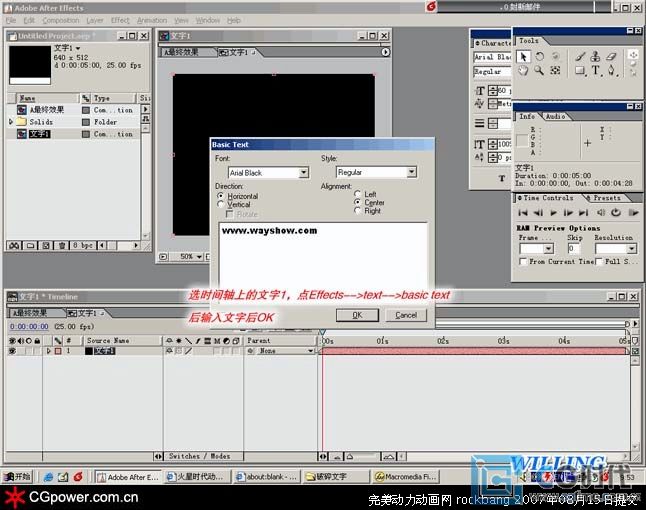Select the Zoom magnifier tool
This screenshot has height=510, width=646.
[539, 70]
